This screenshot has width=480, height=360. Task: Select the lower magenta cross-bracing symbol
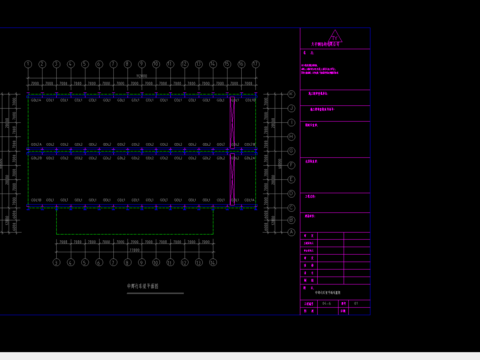(x=232, y=179)
